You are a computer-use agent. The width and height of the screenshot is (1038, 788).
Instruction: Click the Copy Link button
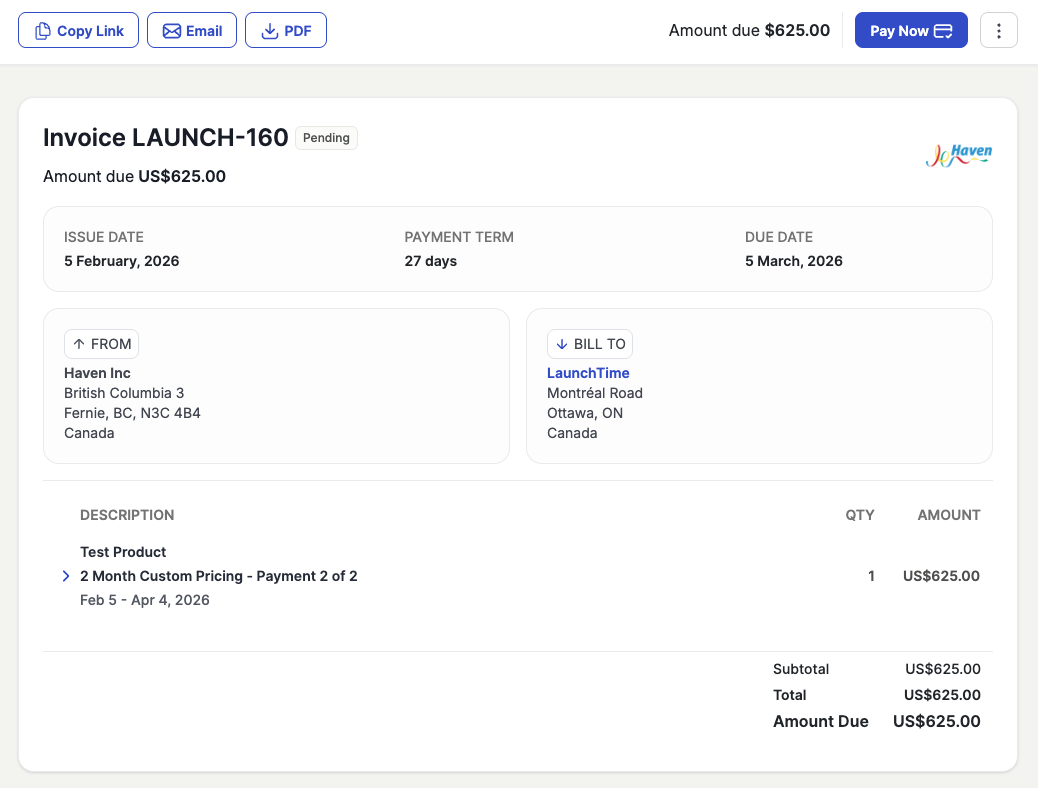pyautogui.click(x=80, y=31)
